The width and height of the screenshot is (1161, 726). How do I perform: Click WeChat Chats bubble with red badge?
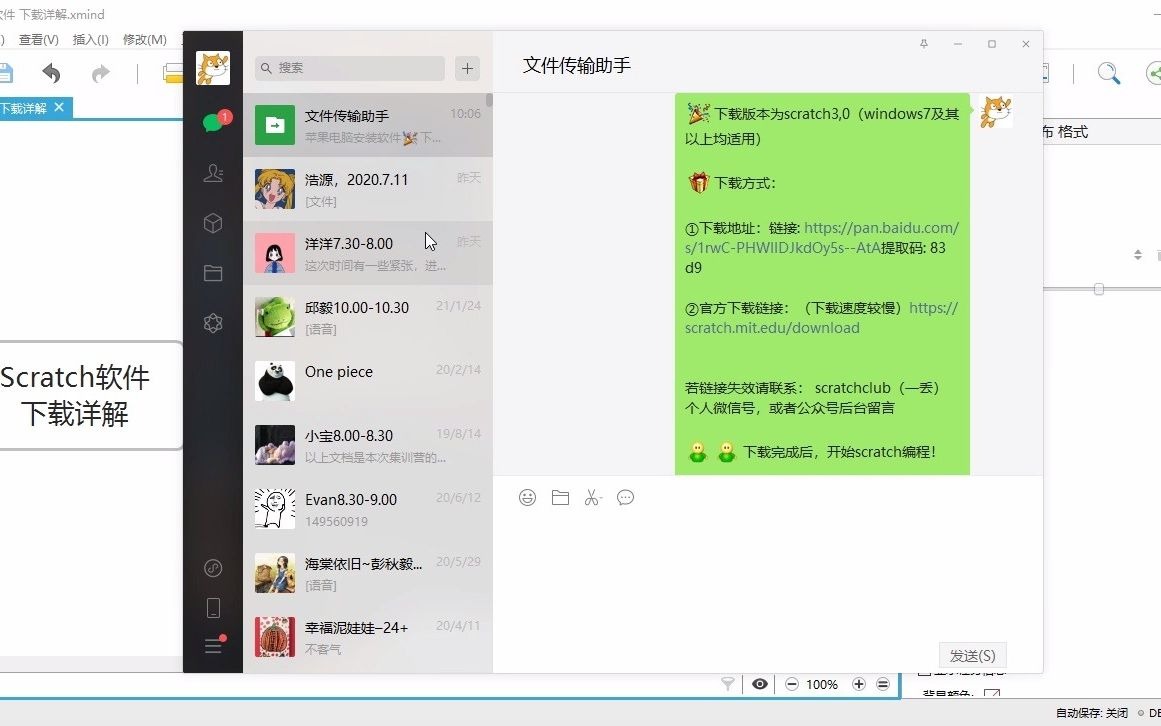pos(213,123)
